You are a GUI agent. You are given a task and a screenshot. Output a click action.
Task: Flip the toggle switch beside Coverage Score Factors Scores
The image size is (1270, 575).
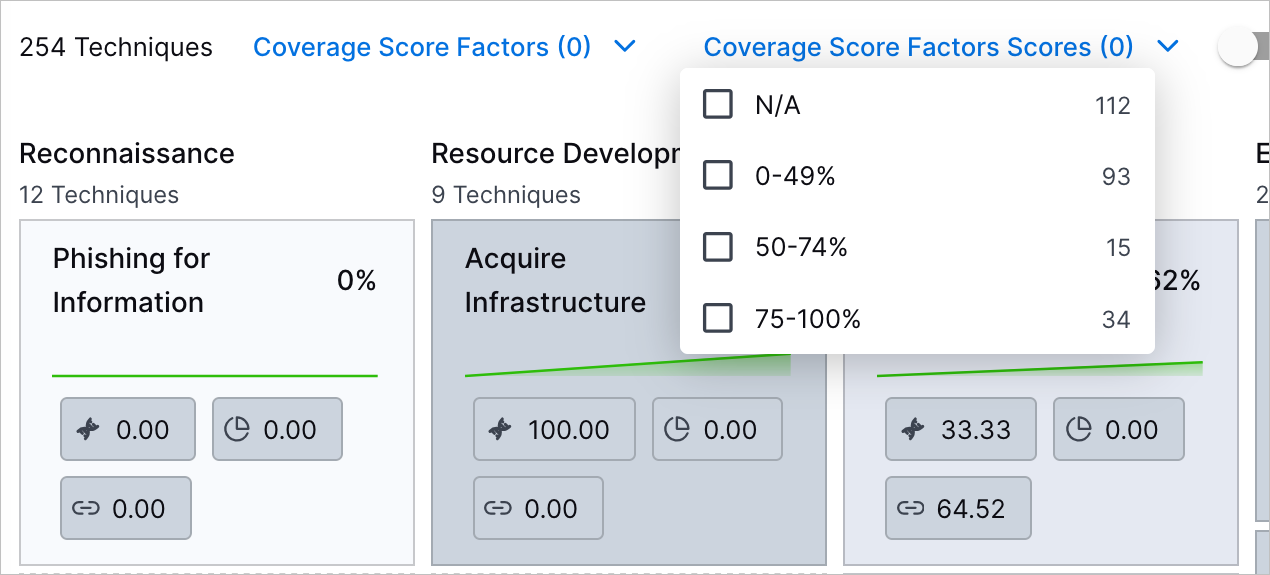[x=1243, y=47]
